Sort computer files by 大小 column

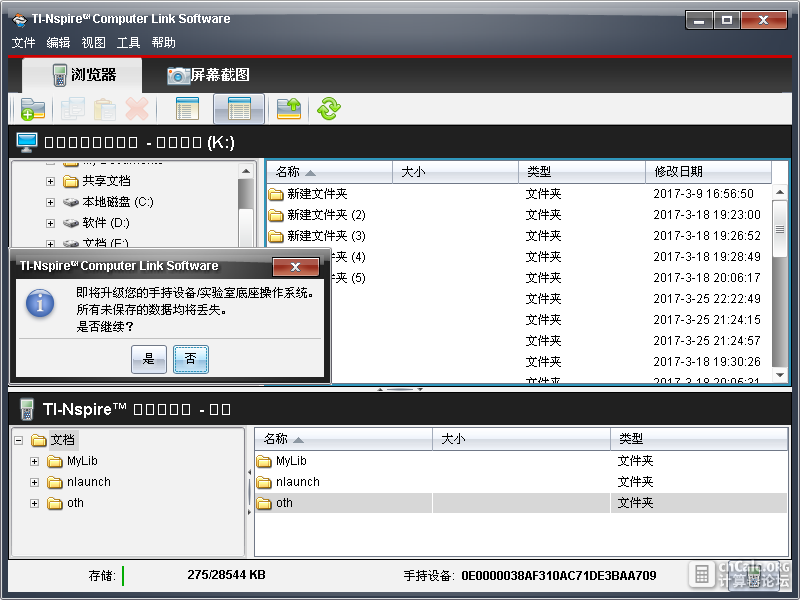(x=455, y=172)
